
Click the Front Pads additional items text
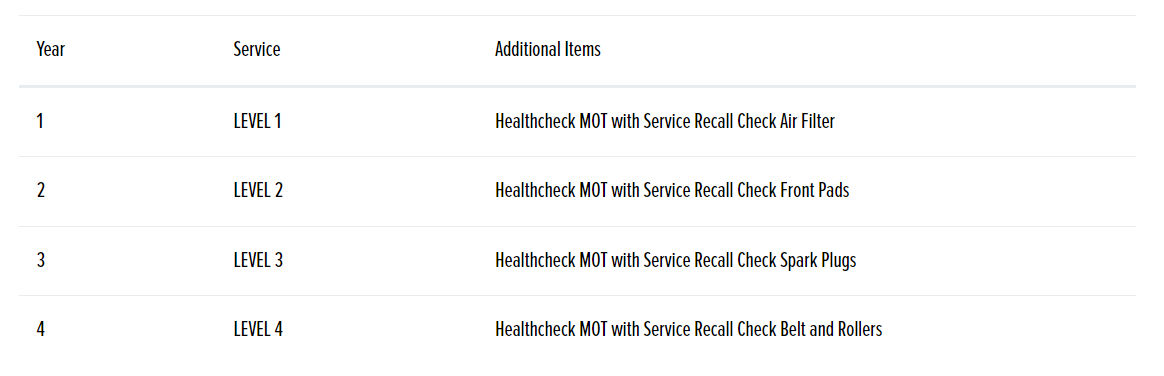point(814,191)
